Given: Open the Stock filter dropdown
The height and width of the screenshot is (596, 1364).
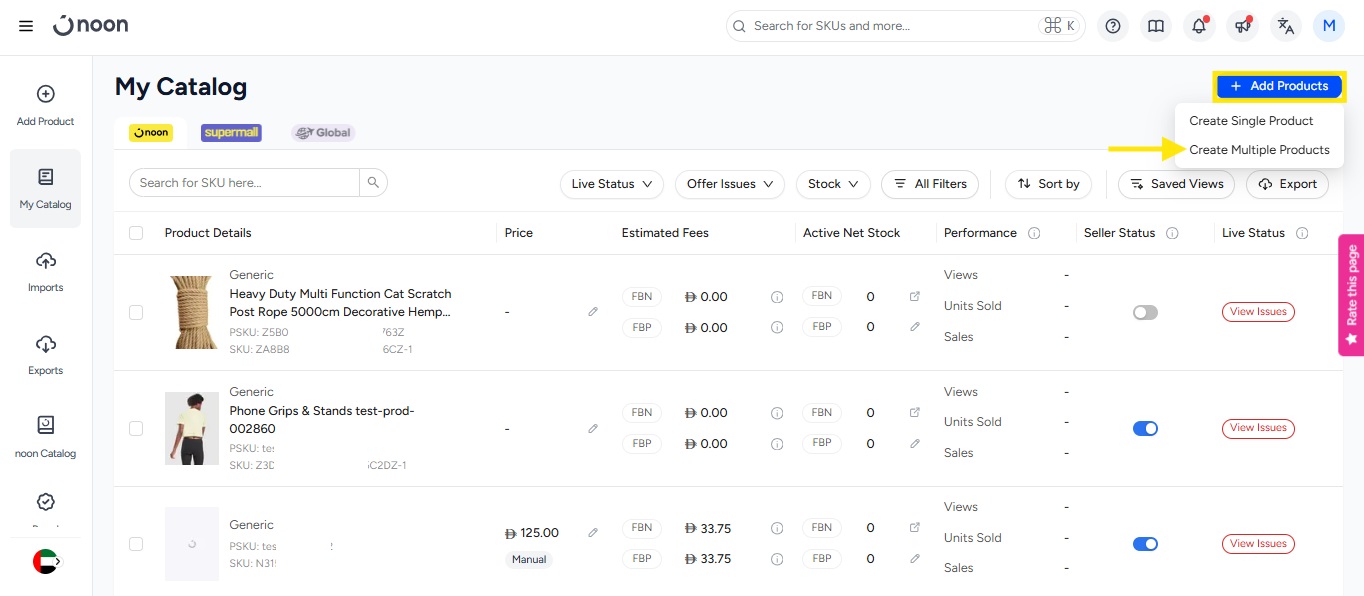Looking at the screenshot, I should 833,184.
